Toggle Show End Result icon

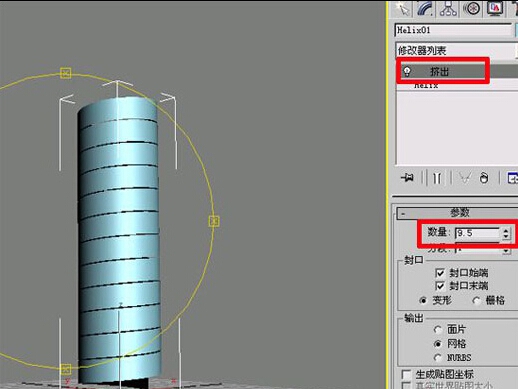[x=437, y=178]
